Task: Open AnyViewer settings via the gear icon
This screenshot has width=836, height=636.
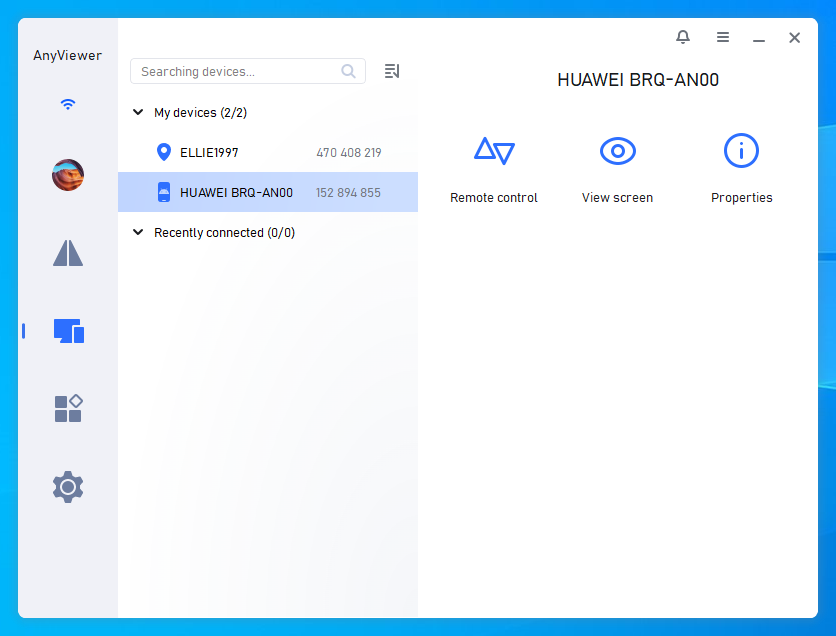Action: [x=68, y=487]
